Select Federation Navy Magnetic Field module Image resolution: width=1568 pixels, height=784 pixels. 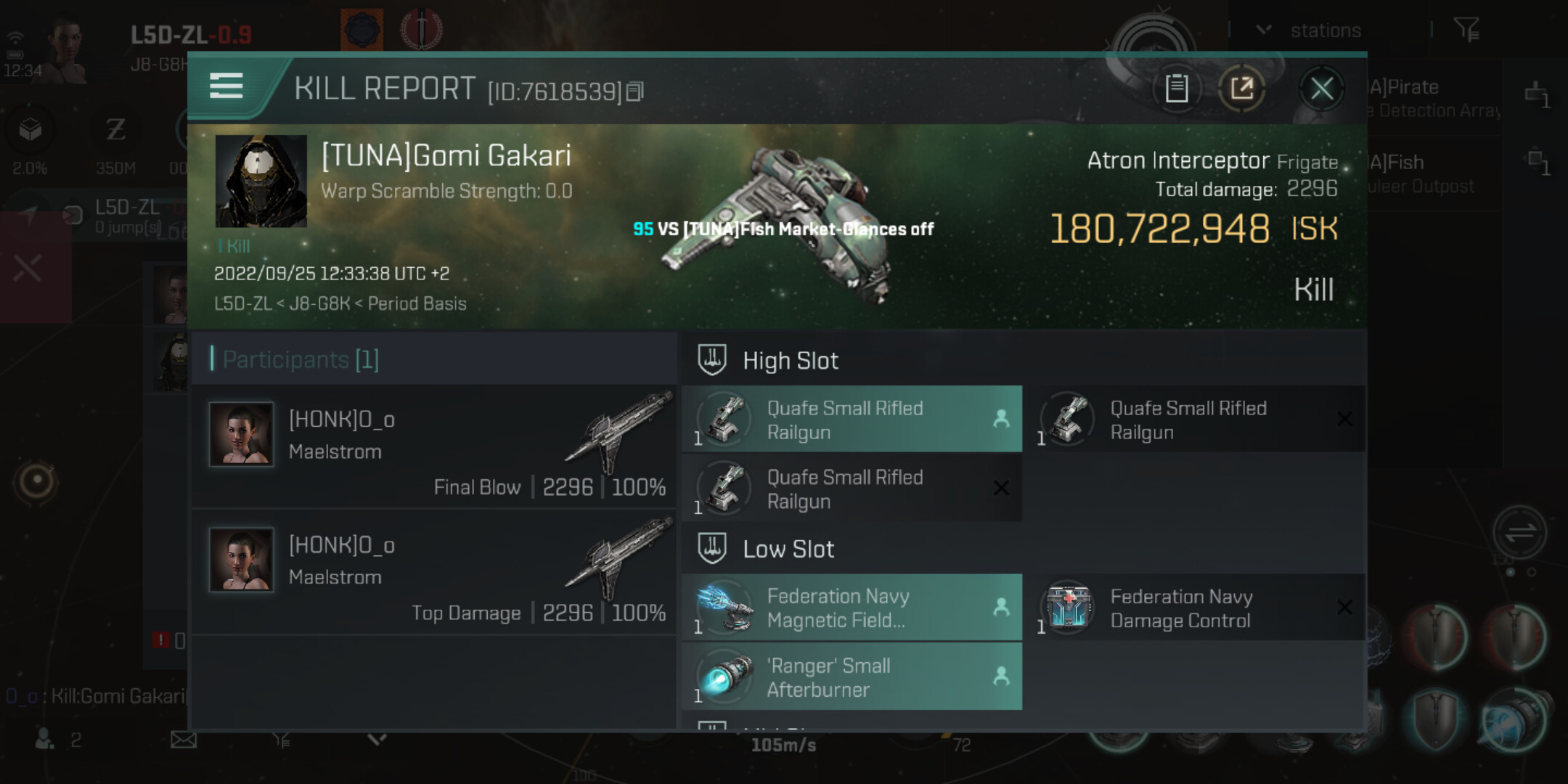point(852,608)
